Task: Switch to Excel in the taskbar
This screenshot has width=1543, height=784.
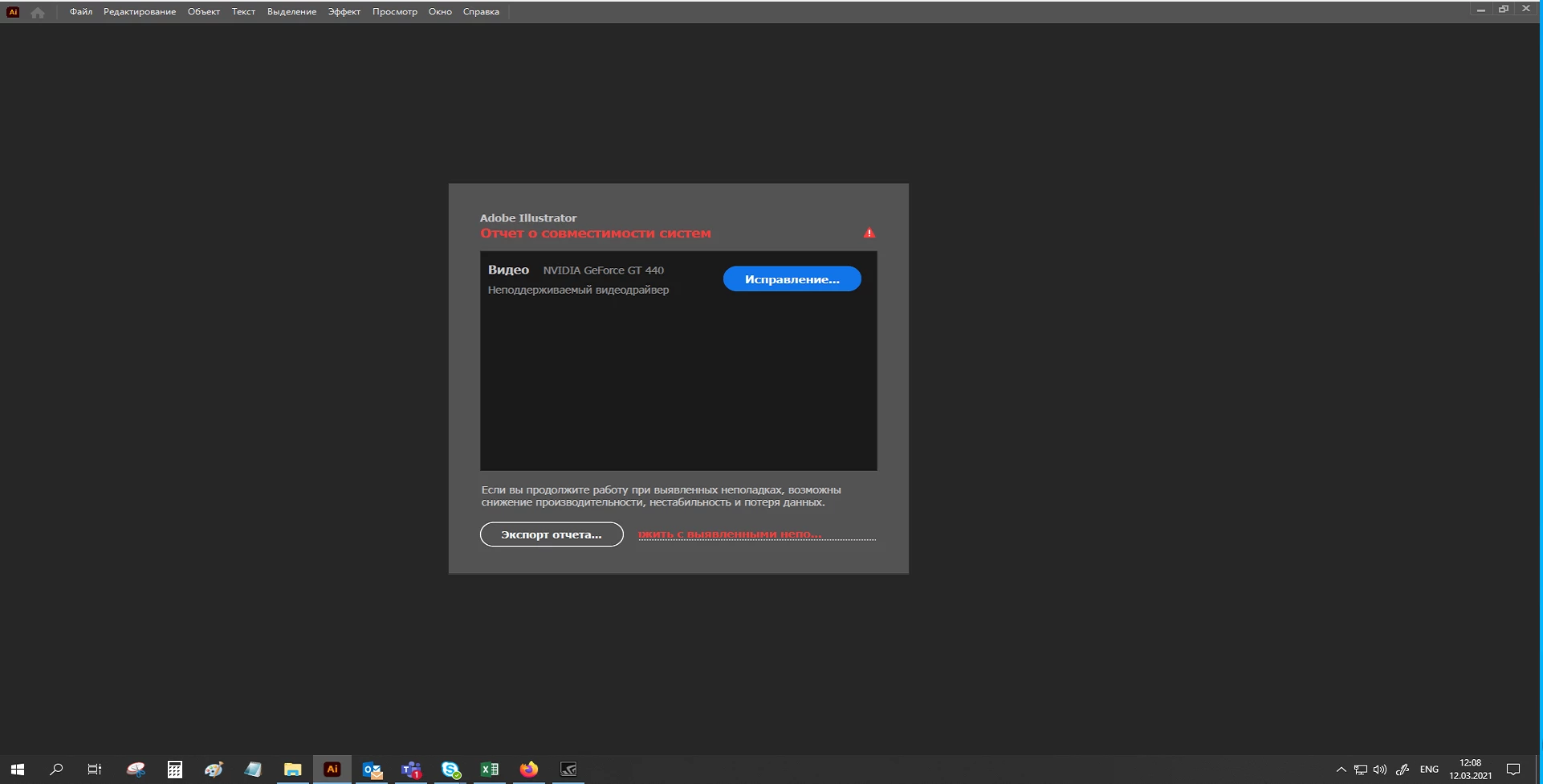Action: click(489, 770)
